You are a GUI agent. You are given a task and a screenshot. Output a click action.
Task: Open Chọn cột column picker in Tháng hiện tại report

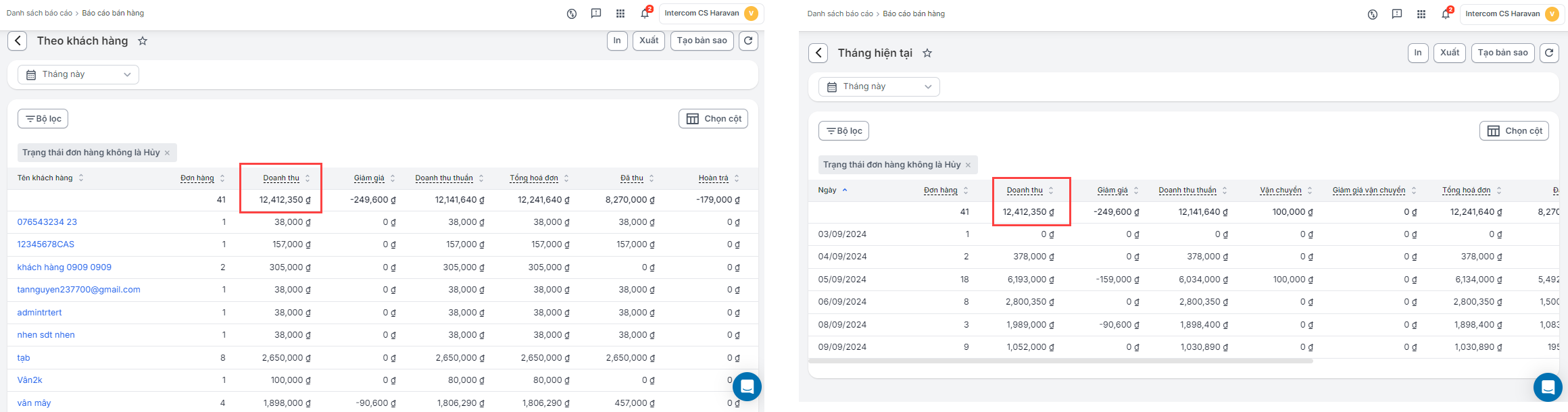click(1514, 131)
